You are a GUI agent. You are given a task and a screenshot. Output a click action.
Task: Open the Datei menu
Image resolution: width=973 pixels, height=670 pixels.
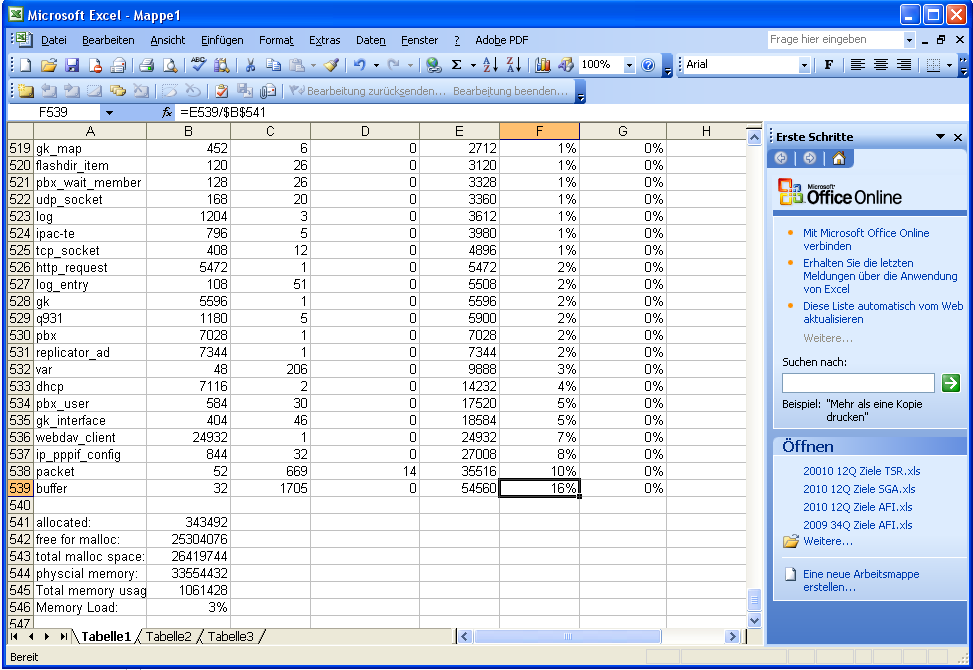[54, 40]
